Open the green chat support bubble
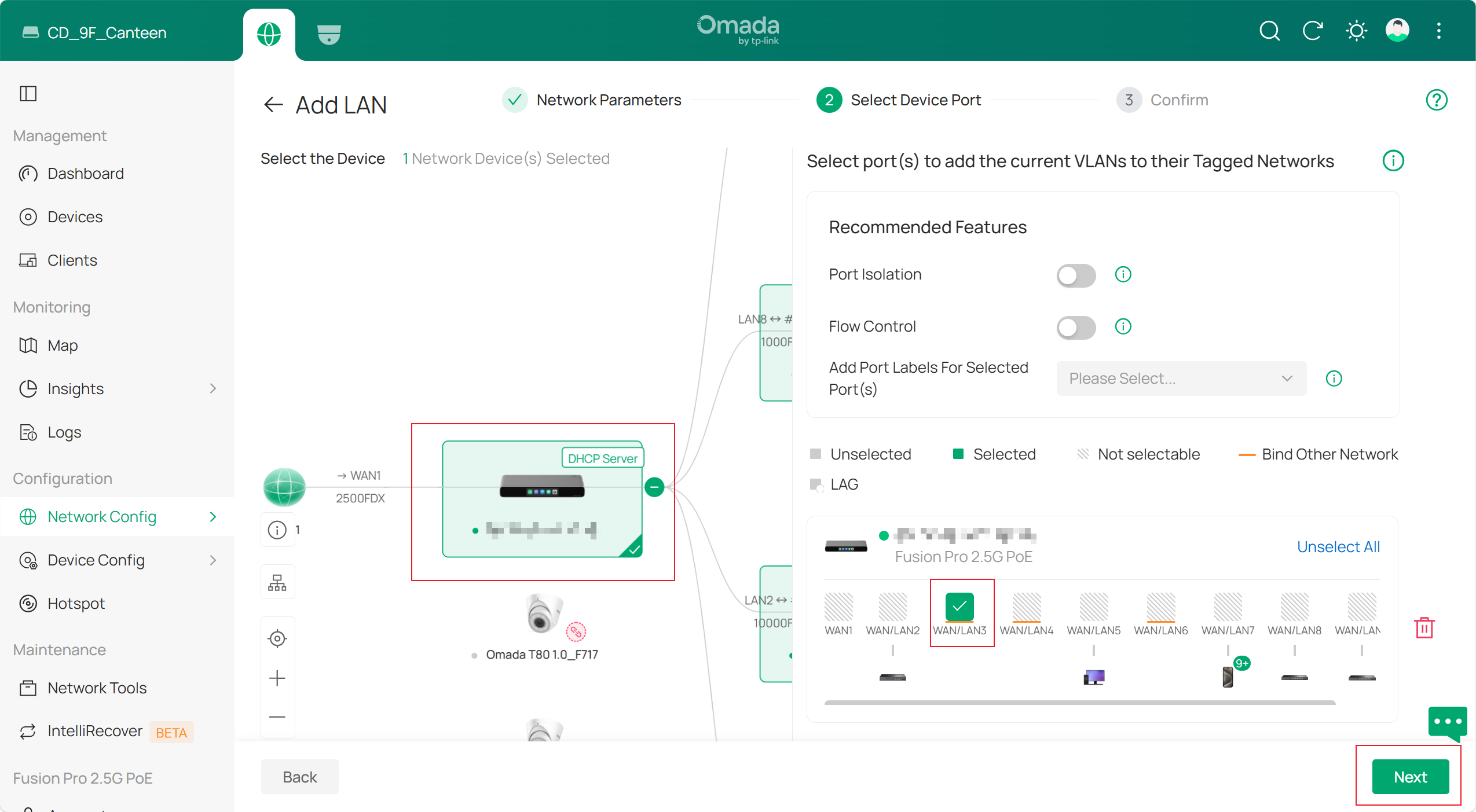 [x=1448, y=723]
